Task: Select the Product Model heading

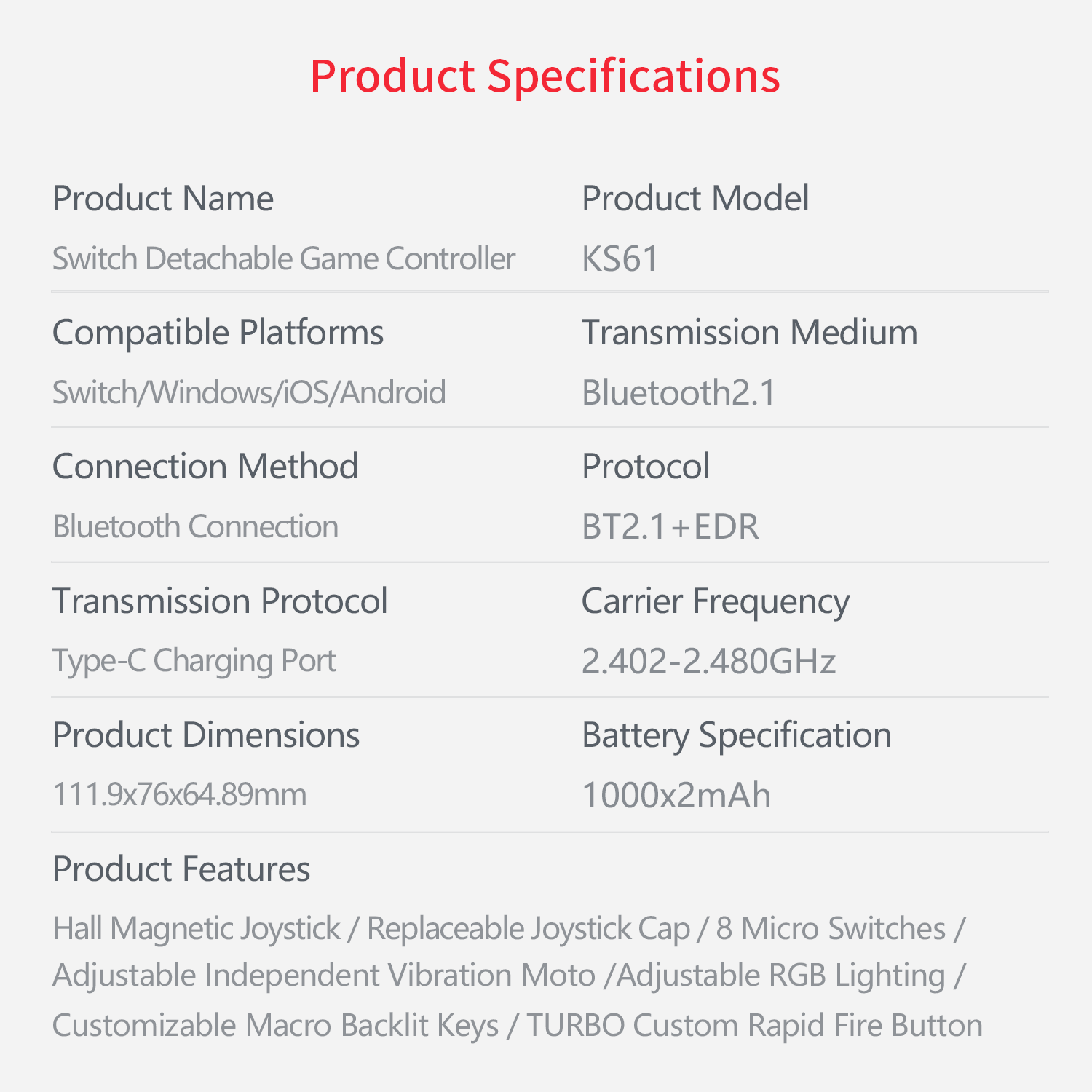Action: (x=695, y=199)
